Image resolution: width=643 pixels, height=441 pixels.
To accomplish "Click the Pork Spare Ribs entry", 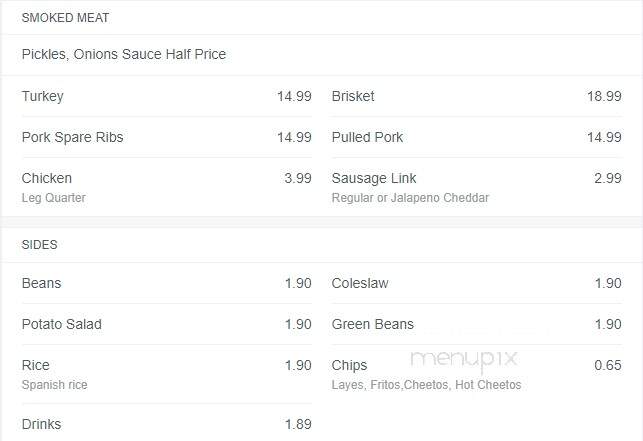I will click(x=166, y=137).
